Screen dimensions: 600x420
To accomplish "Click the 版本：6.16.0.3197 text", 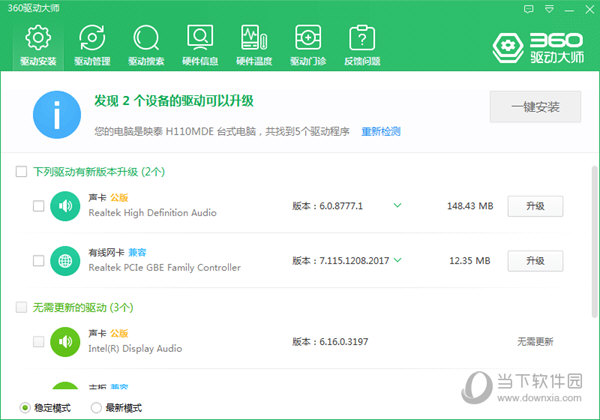I will (x=330, y=342).
